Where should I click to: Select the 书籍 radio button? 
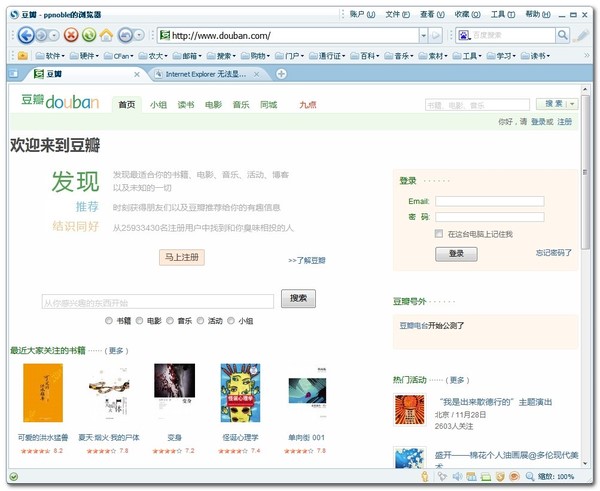tap(109, 321)
